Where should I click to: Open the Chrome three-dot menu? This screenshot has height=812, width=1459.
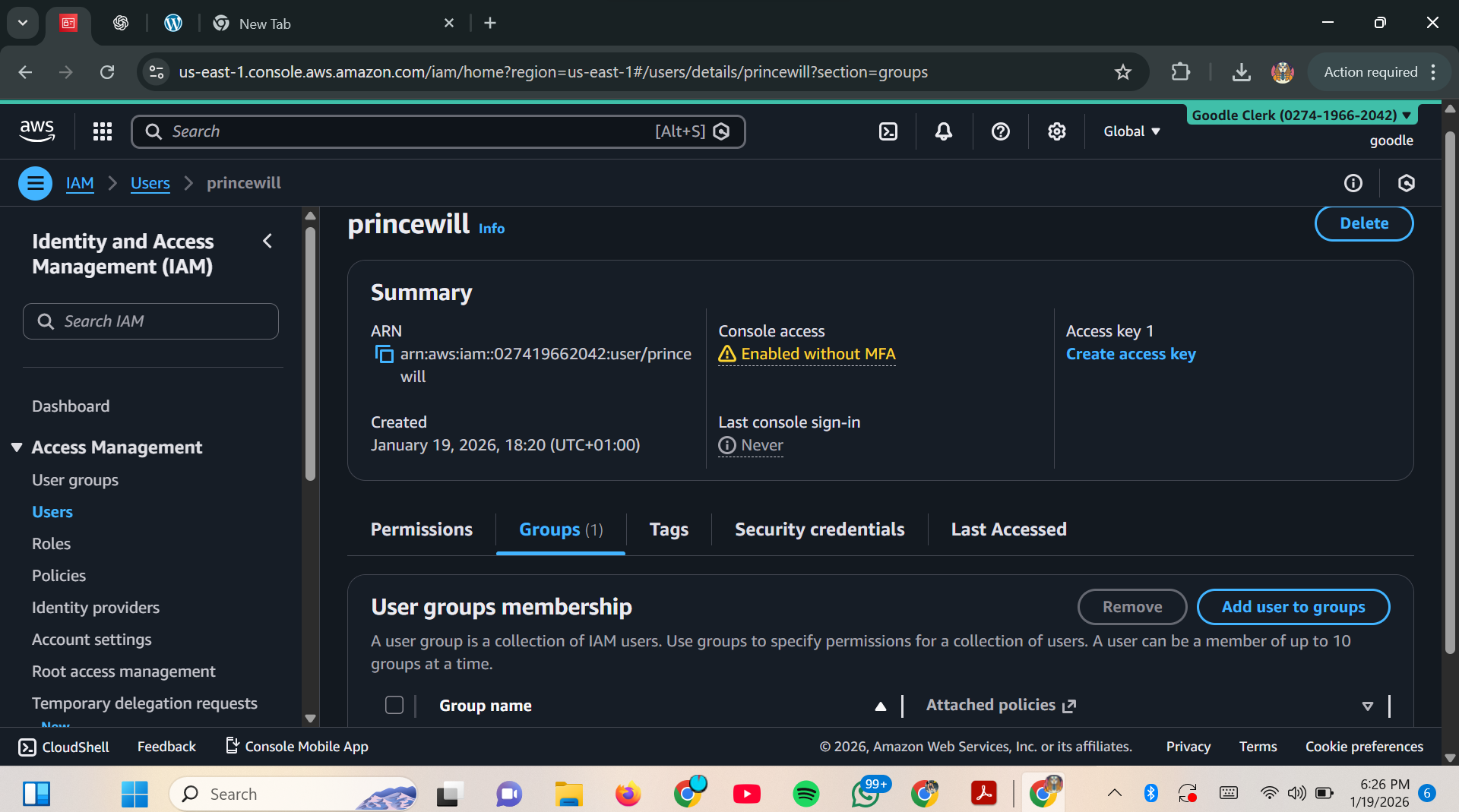(x=1433, y=72)
